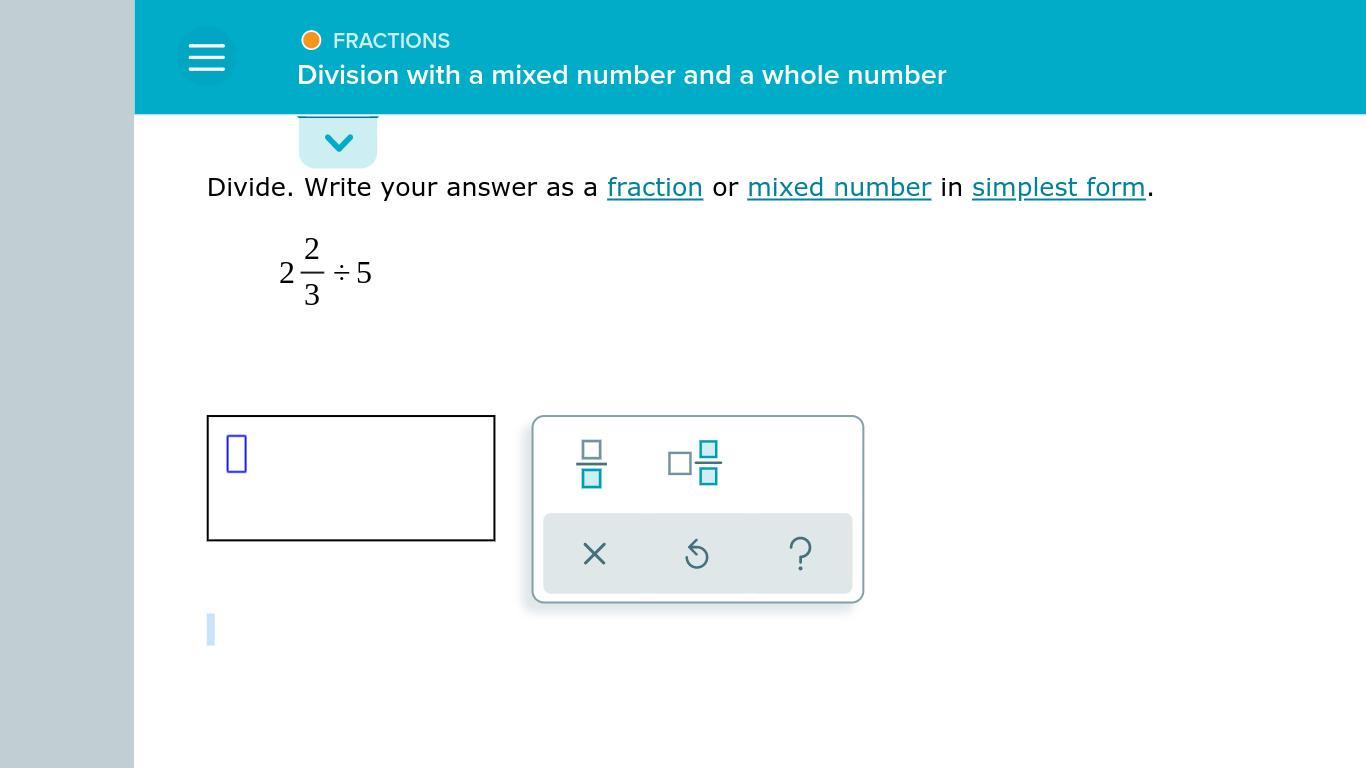
Task: Click the divisor 5 in the problem
Action: click(364, 273)
